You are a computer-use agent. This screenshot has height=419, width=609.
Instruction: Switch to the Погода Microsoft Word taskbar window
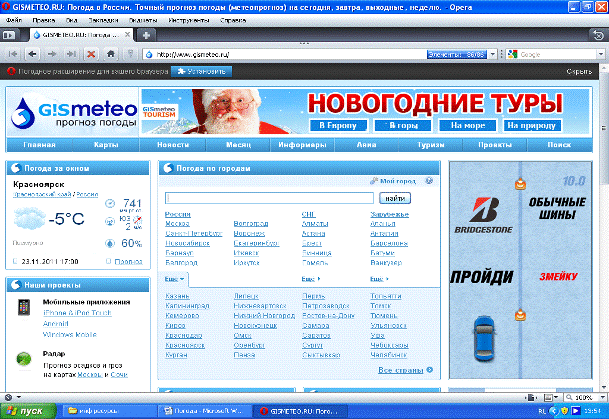point(205,411)
